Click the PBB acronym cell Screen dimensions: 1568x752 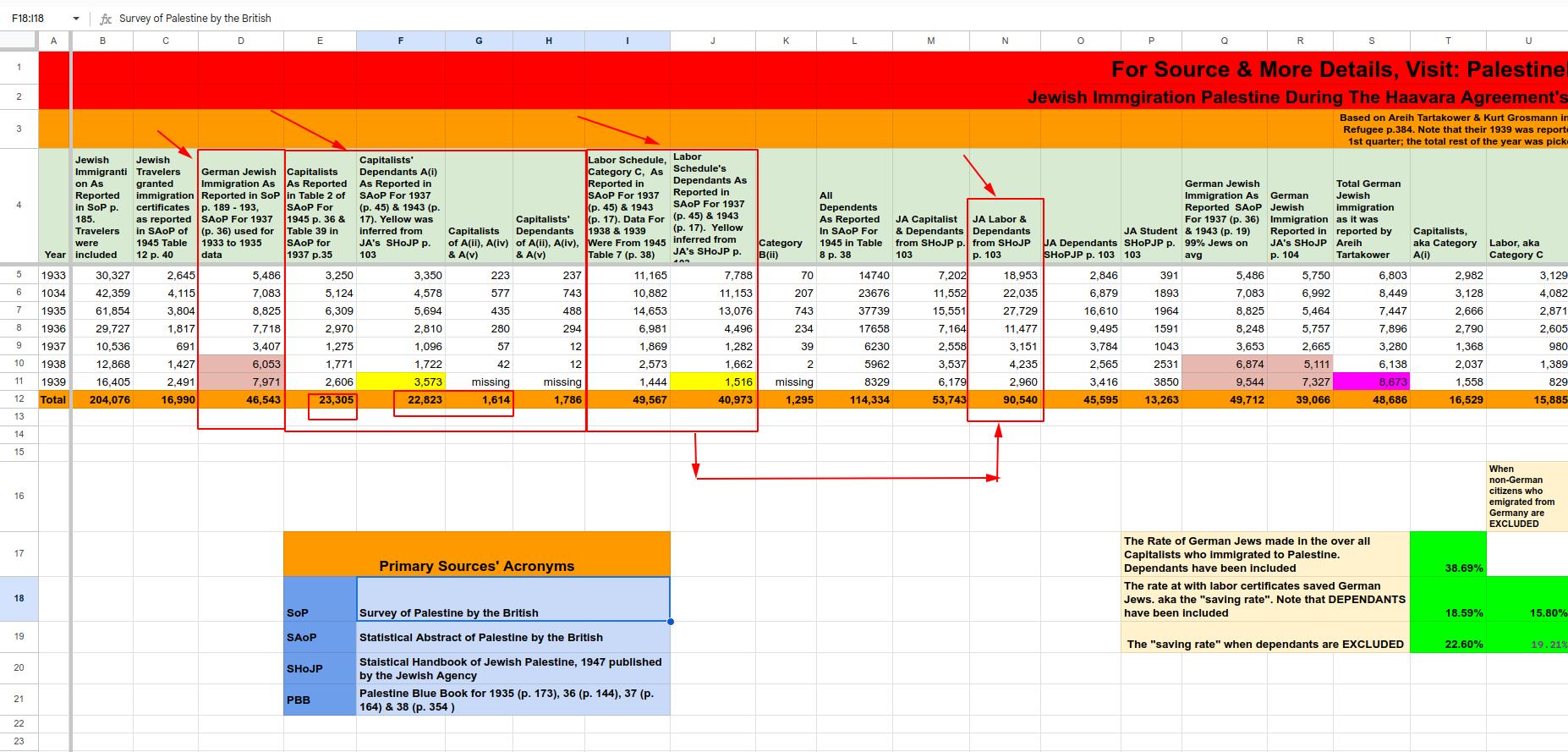[x=320, y=700]
